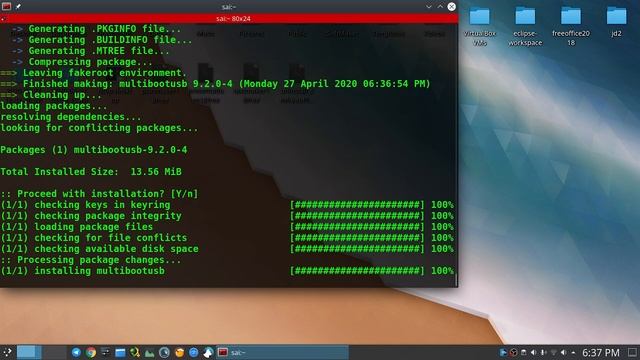This screenshot has height=360, width=640.
Task: Click the progress bar beside 'installing multibootusb'
Action: click(x=357, y=271)
